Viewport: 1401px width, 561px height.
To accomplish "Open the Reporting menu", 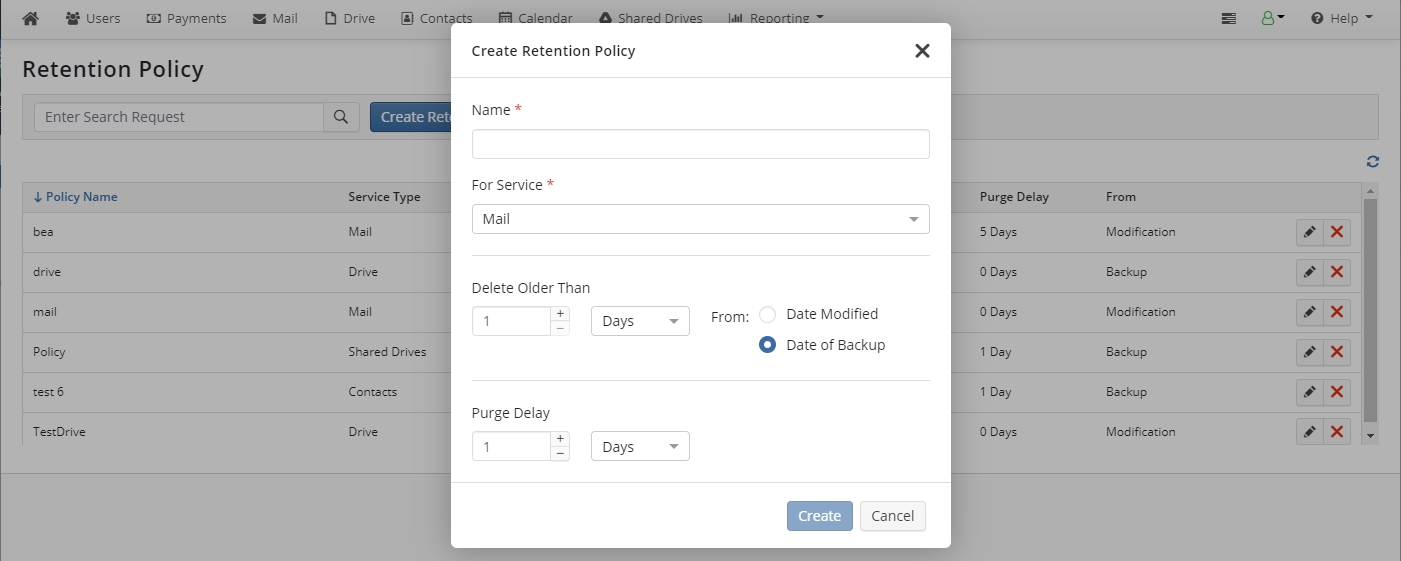I will pos(775,18).
